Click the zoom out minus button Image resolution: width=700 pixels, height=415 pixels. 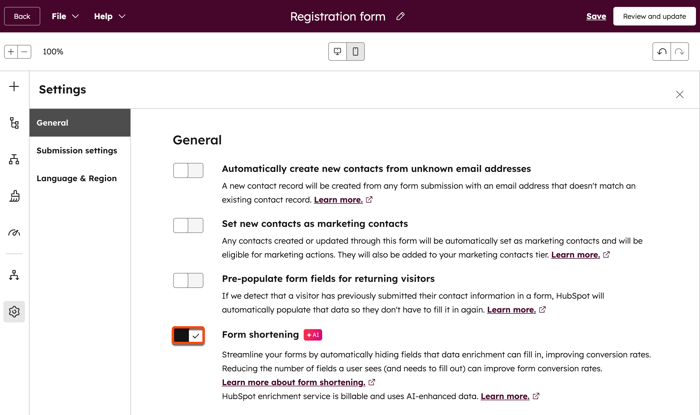pos(25,52)
